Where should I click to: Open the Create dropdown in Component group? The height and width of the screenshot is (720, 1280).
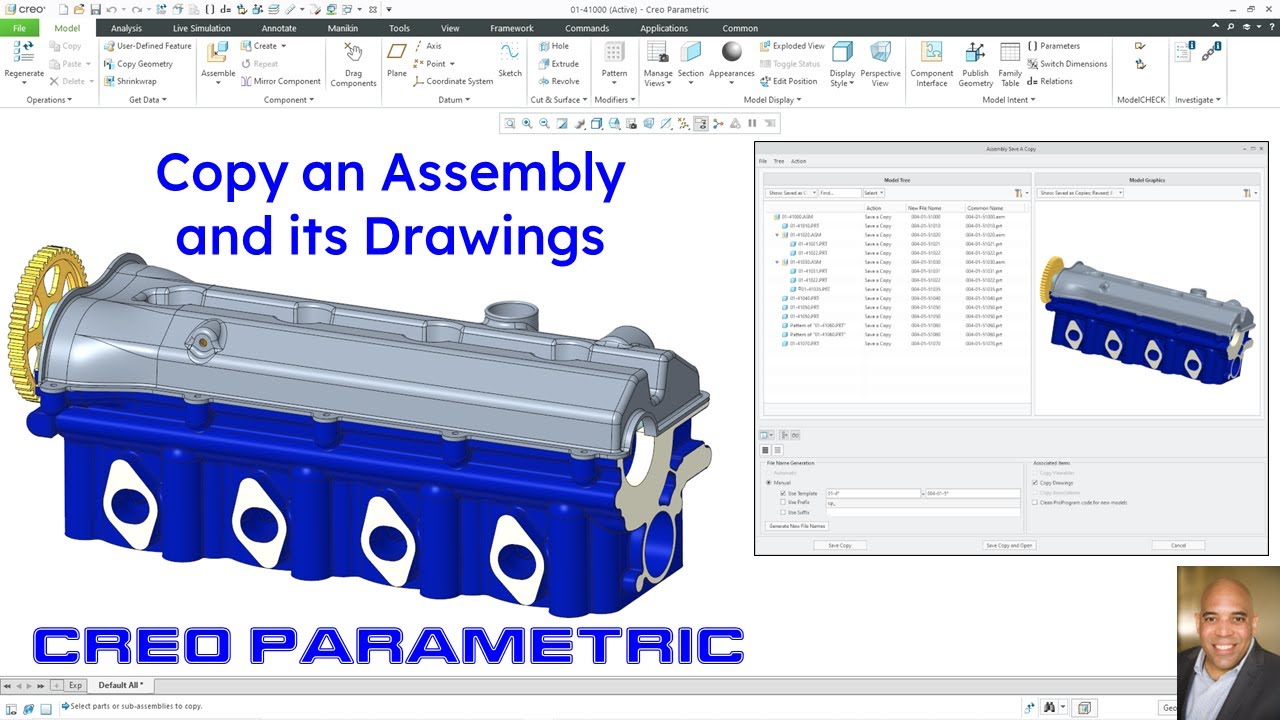pyautogui.click(x=264, y=46)
